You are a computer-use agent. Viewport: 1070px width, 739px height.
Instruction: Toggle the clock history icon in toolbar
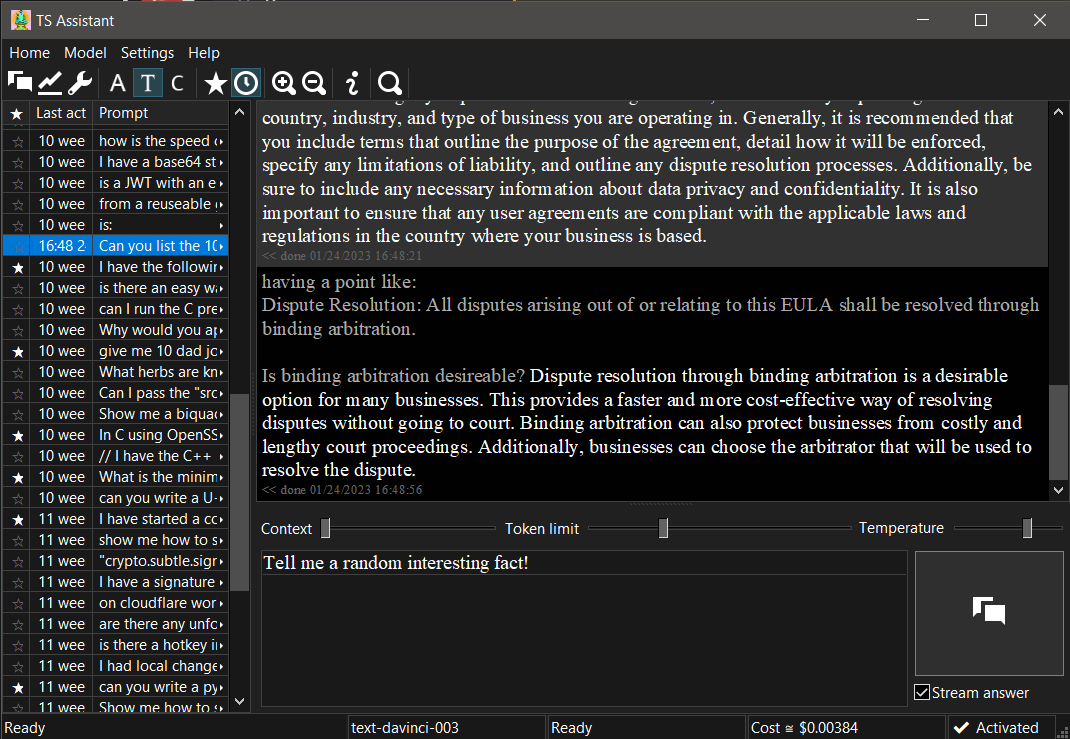[x=245, y=83]
